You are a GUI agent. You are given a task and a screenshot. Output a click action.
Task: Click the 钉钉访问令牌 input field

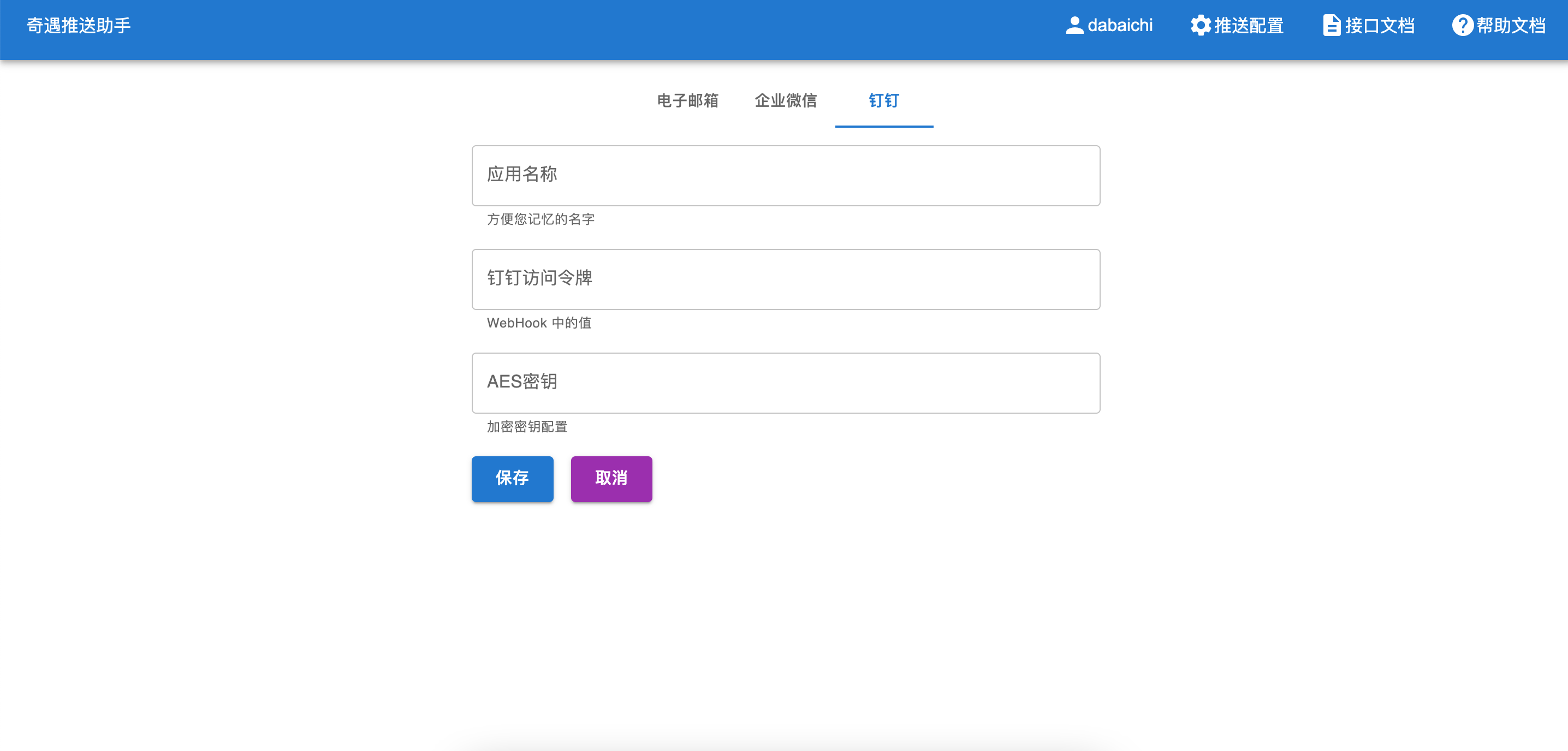tap(785, 279)
